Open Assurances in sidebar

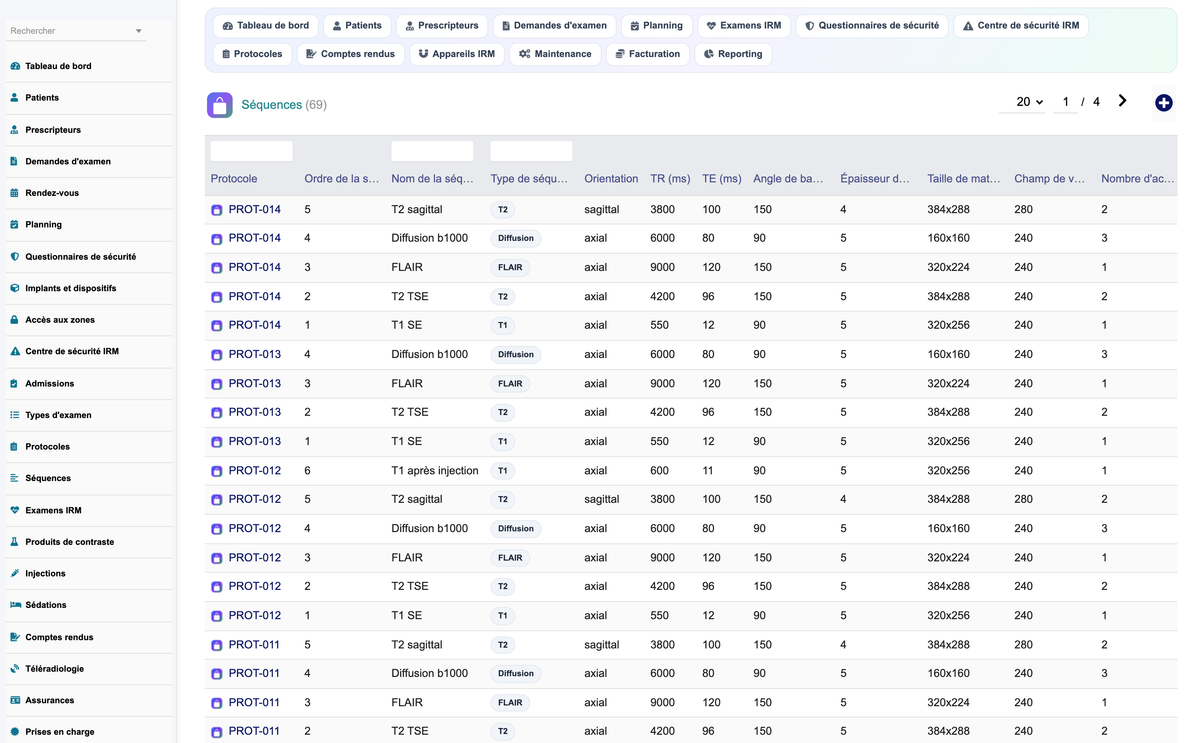pyautogui.click(x=49, y=701)
